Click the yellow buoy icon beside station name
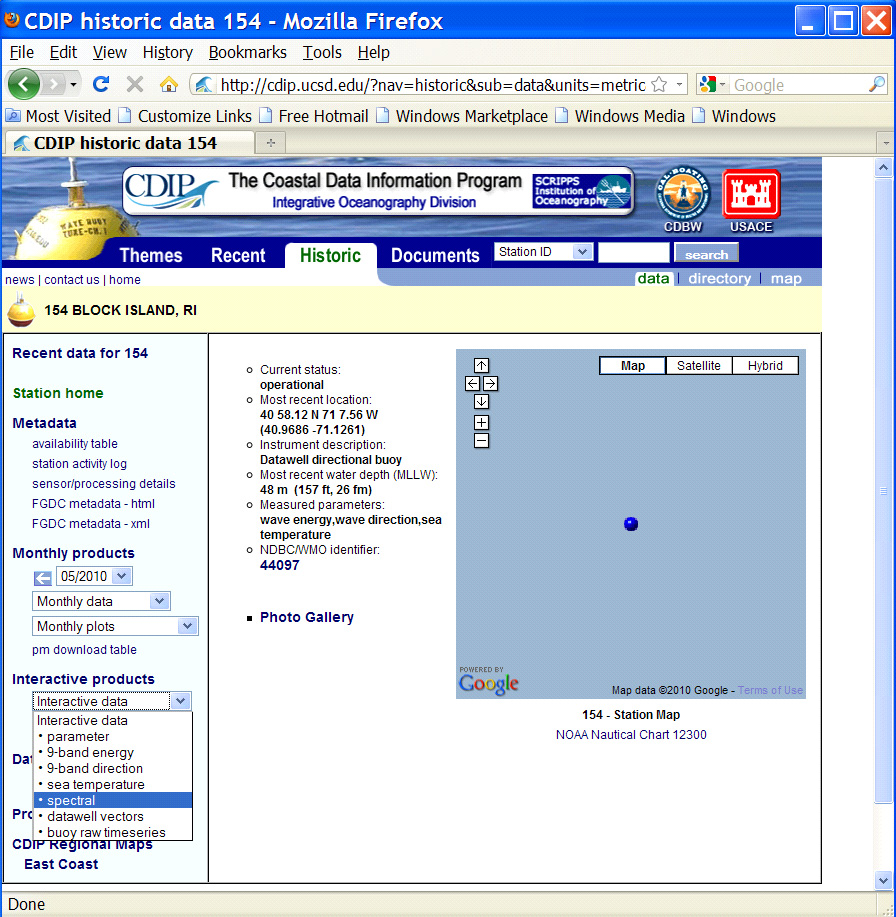This screenshot has width=896, height=917. 21,310
